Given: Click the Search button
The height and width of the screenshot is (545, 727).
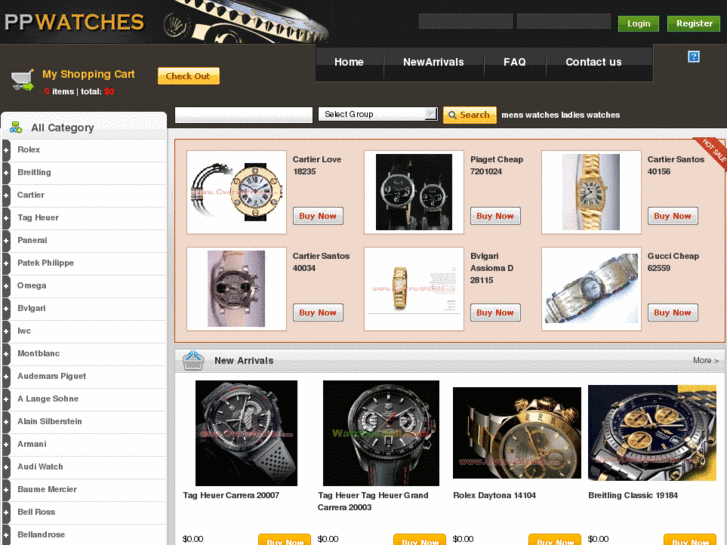Looking at the screenshot, I should coord(470,115).
